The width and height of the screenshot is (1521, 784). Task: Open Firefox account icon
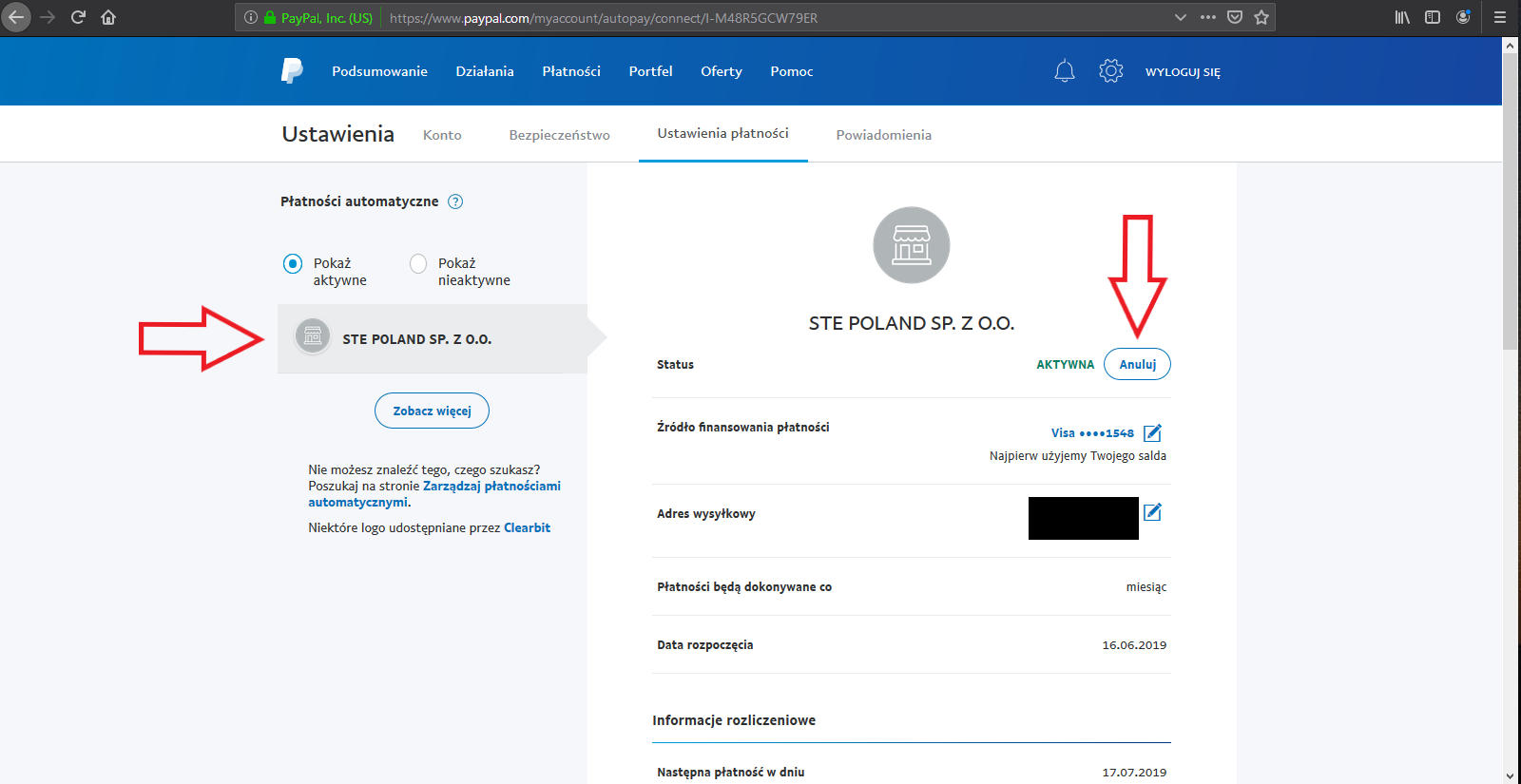(x=1463, y=17)
